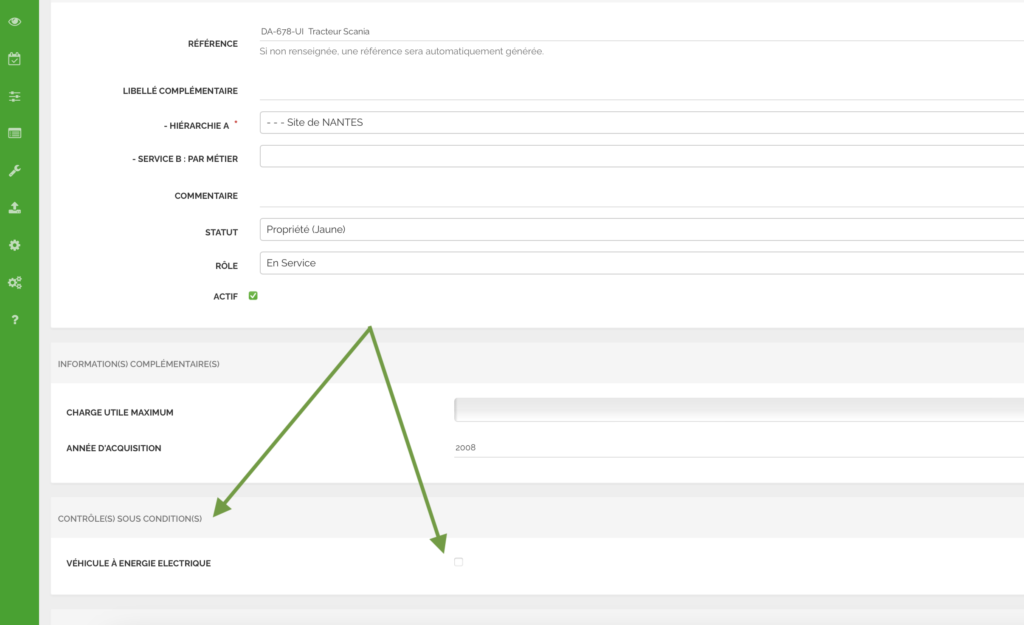Open the calendar check icon in sidebar

15,59
